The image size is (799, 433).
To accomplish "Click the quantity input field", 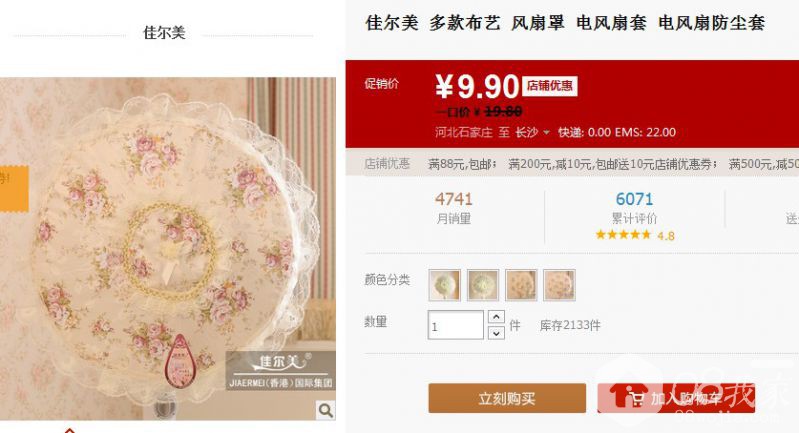I will [456, 325].
